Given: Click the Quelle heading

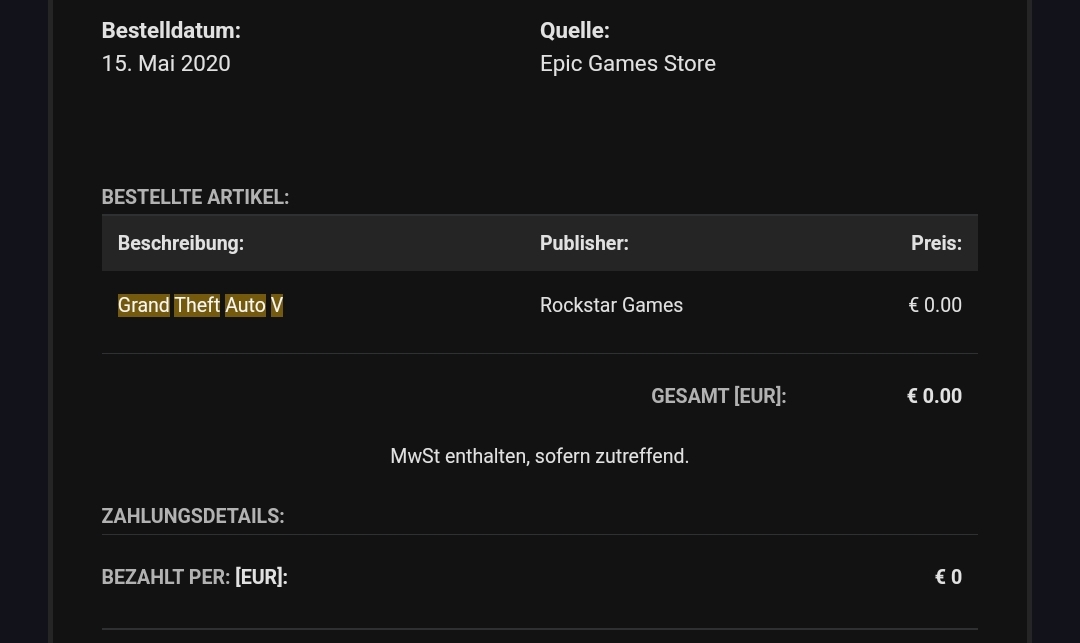Looking at the screenshot, I should [574, 30].
